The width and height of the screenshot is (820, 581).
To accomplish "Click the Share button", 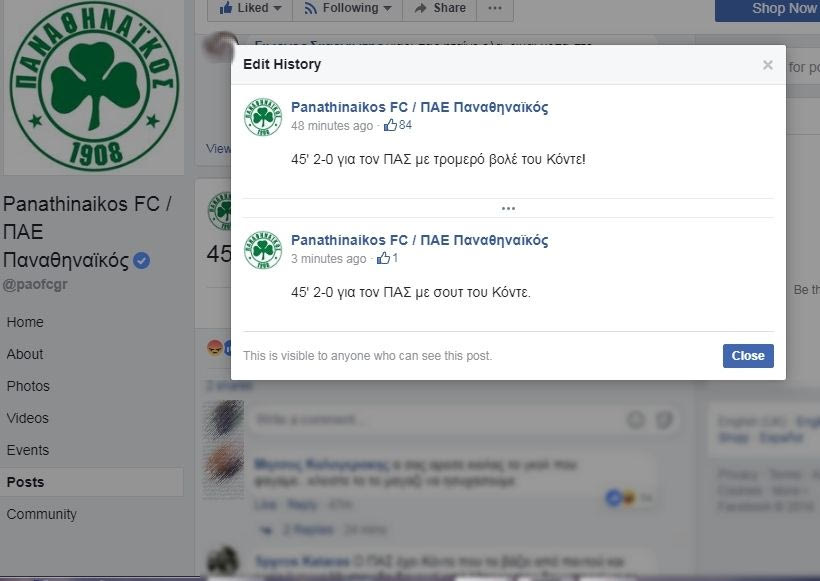I will tap(439, 8).
